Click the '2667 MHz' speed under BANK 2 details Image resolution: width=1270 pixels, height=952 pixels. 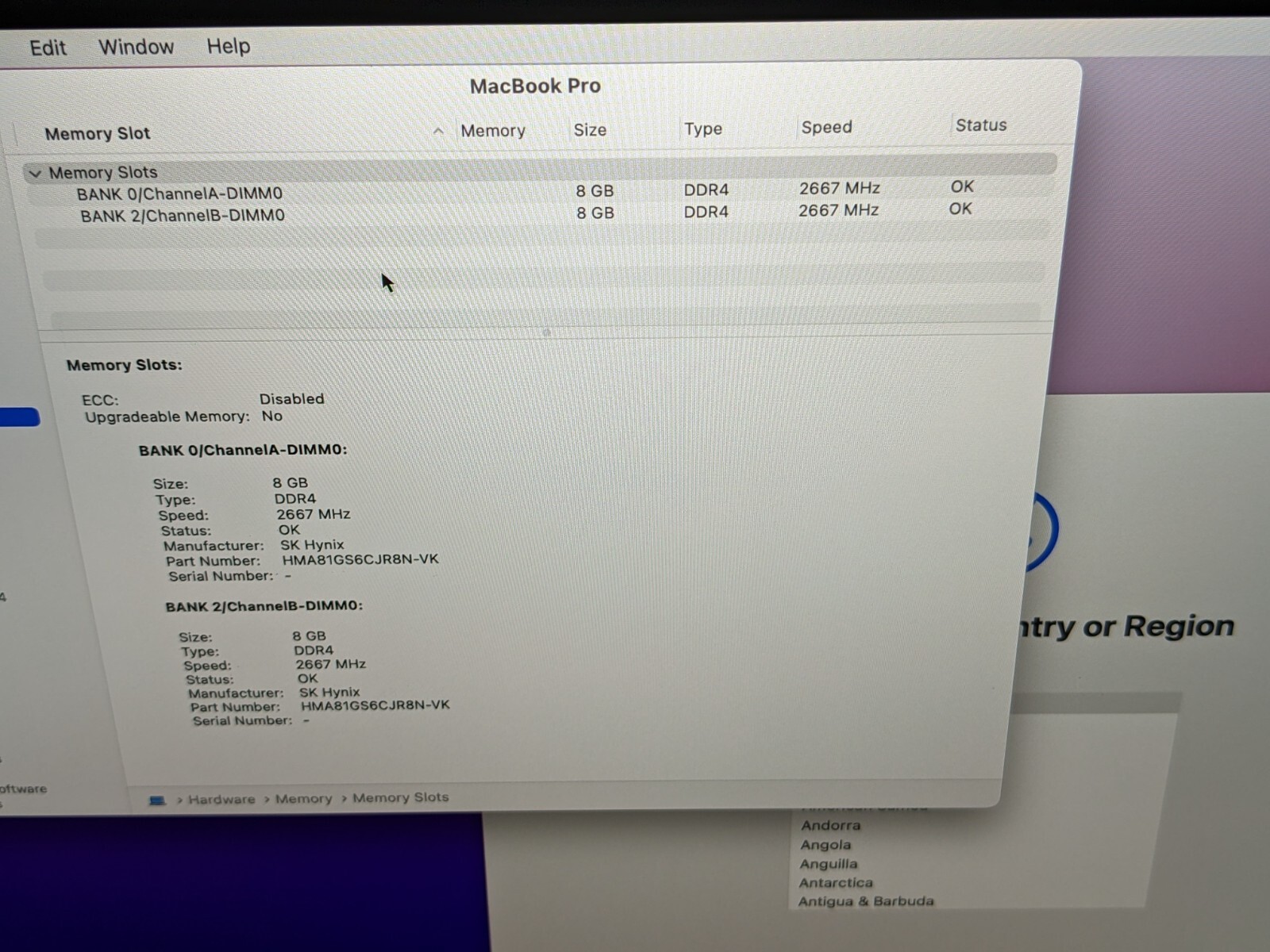331,664
